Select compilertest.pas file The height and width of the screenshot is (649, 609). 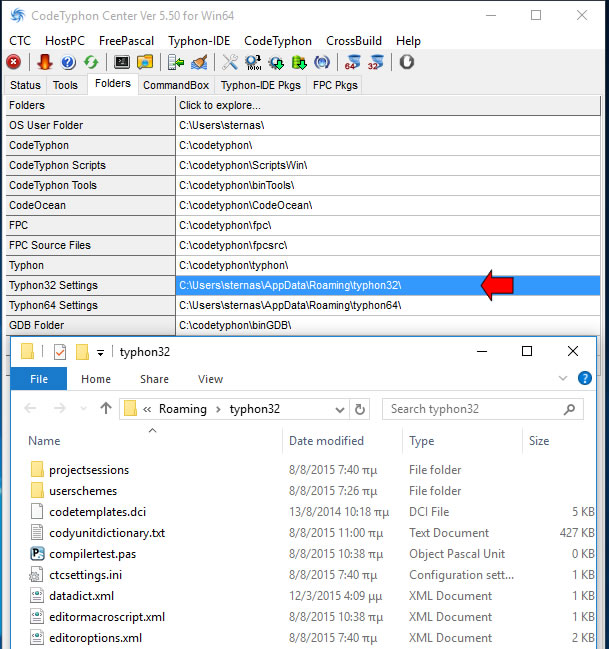(x=92, y=554)
